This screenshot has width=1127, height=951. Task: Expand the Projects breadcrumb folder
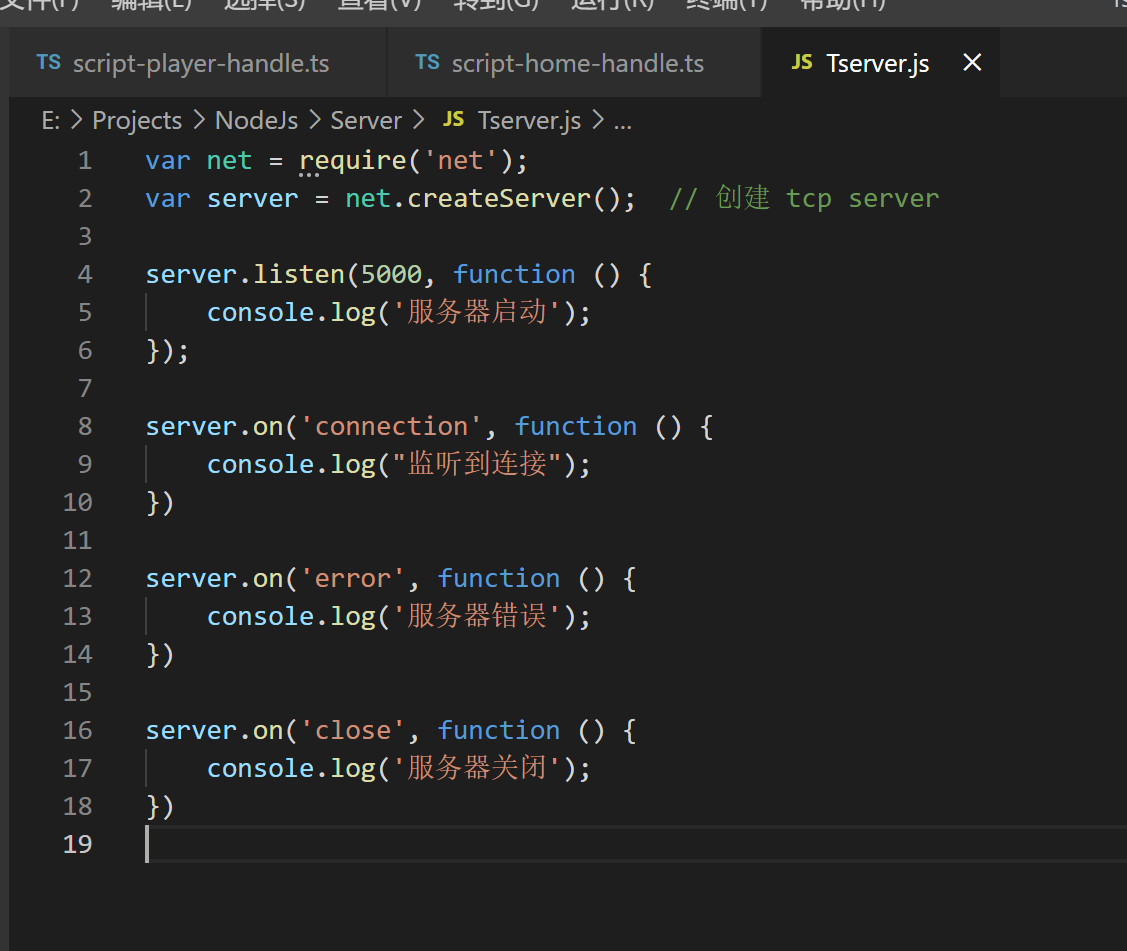point(137,121)
